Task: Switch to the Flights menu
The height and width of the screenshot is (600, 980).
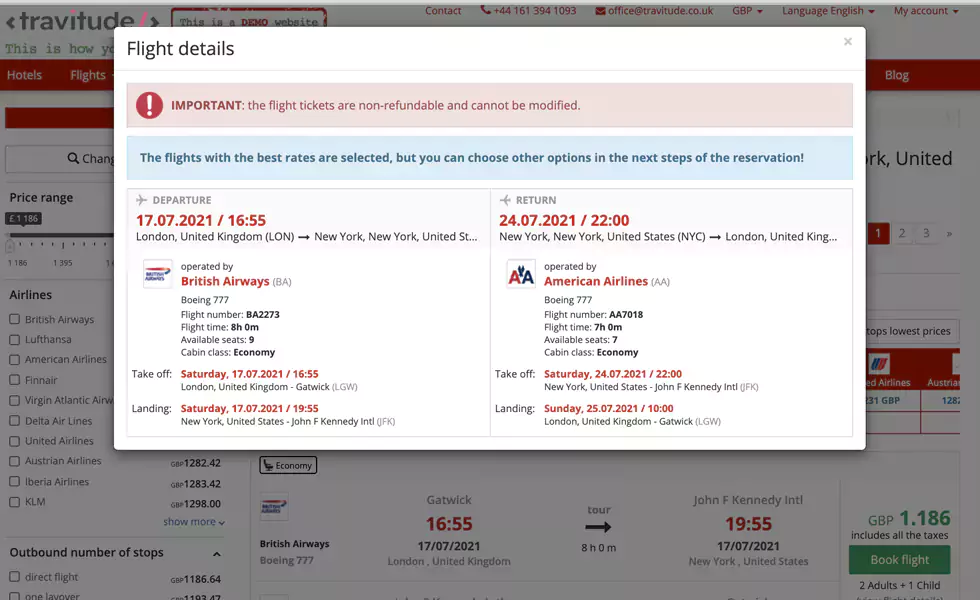Action: [x=88, y=75]
